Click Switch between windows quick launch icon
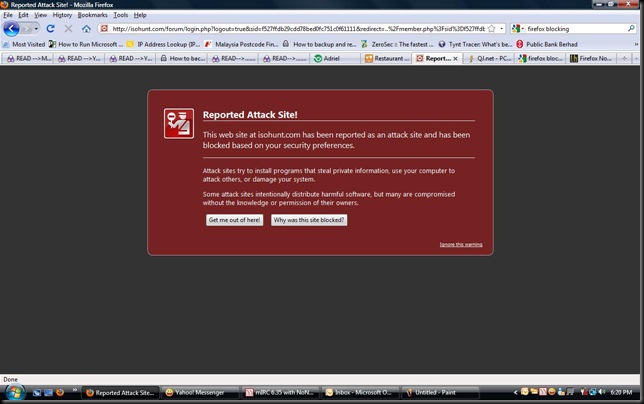This screenshot has height=404, width=644. coord(48,393)
